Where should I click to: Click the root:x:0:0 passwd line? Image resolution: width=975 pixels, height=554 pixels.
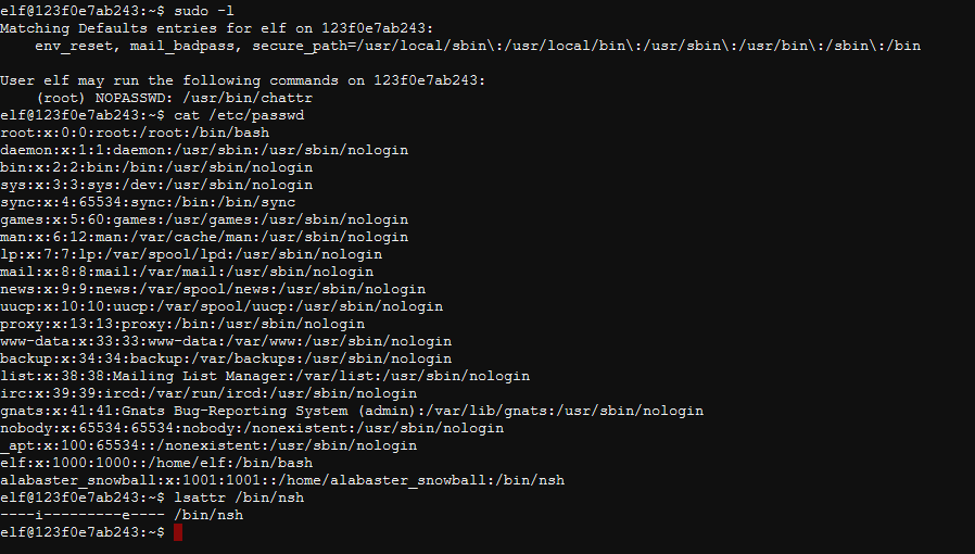135,132
